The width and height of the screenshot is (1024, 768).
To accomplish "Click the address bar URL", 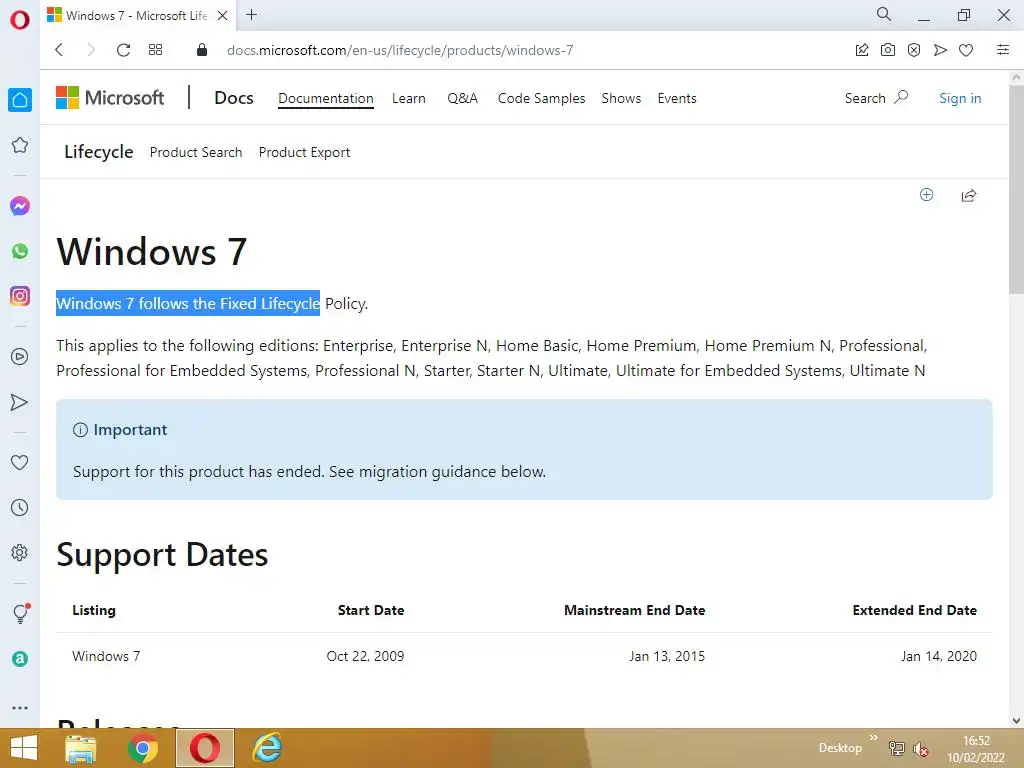I will (400, 50).
